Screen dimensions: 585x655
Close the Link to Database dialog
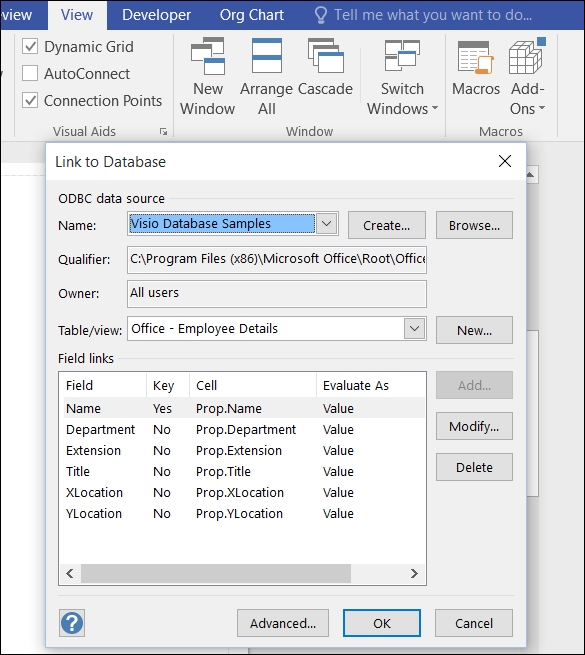click(505, 161)
